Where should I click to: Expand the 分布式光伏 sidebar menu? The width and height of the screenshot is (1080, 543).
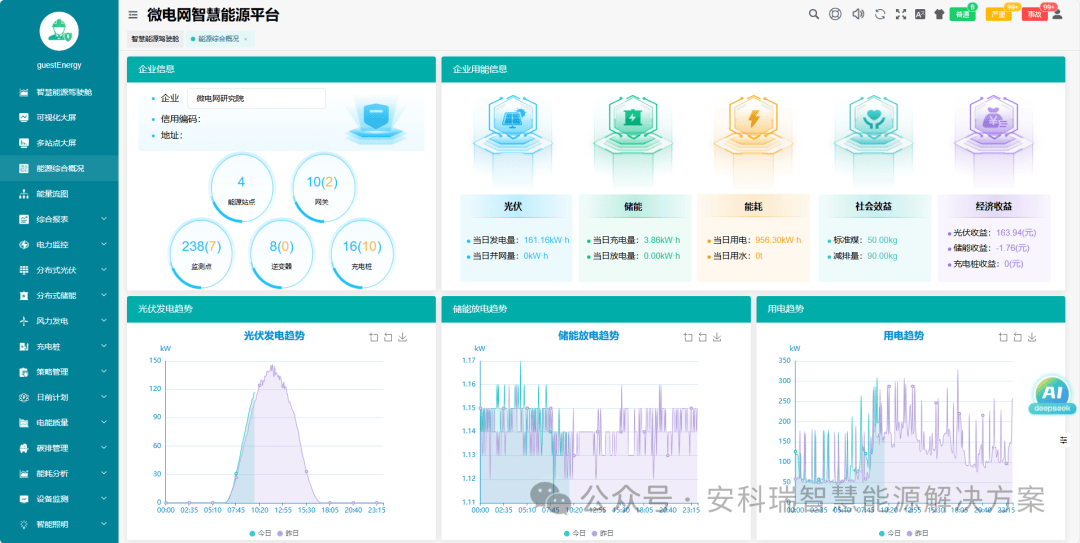coord(59,270)
